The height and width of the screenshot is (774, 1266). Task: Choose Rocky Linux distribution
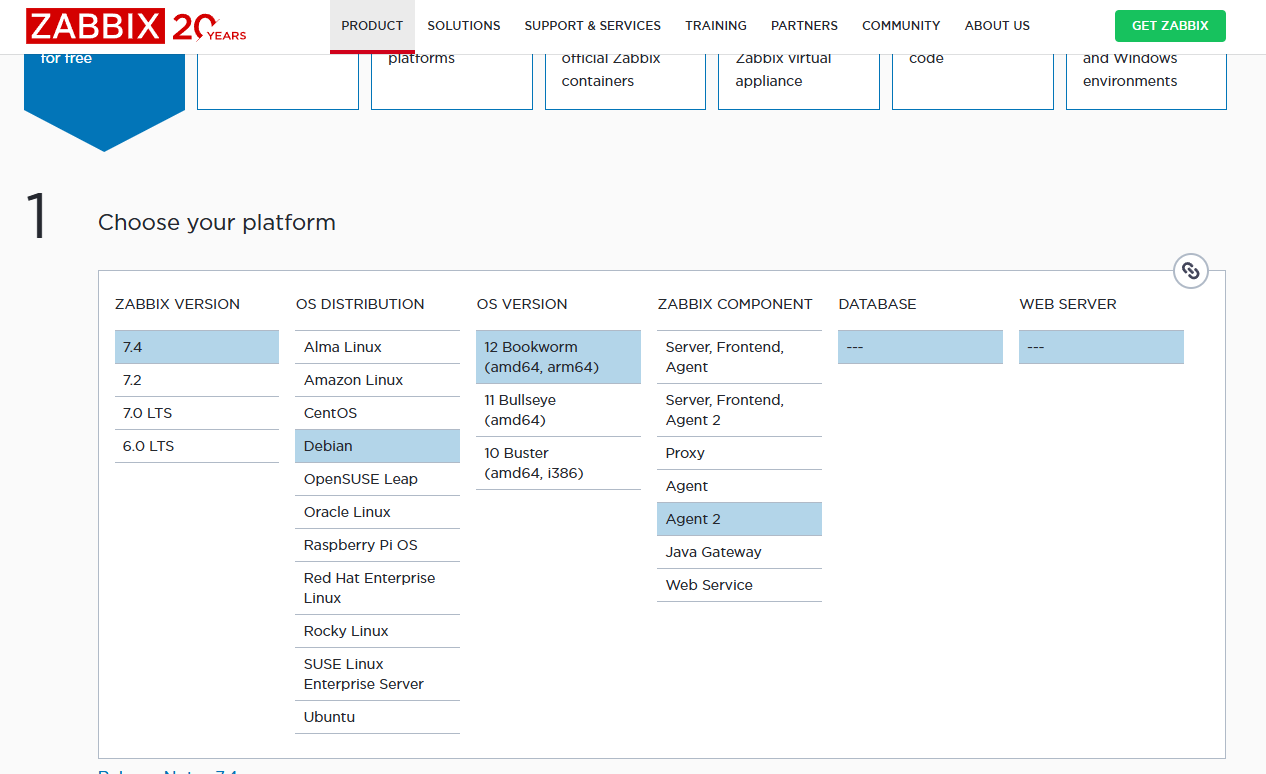click(378, 631)
